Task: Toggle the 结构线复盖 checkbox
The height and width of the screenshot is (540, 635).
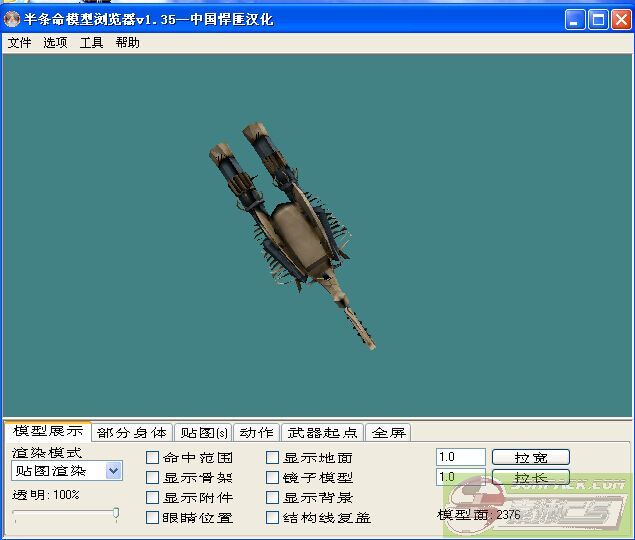Action: (x=273, y=518)
